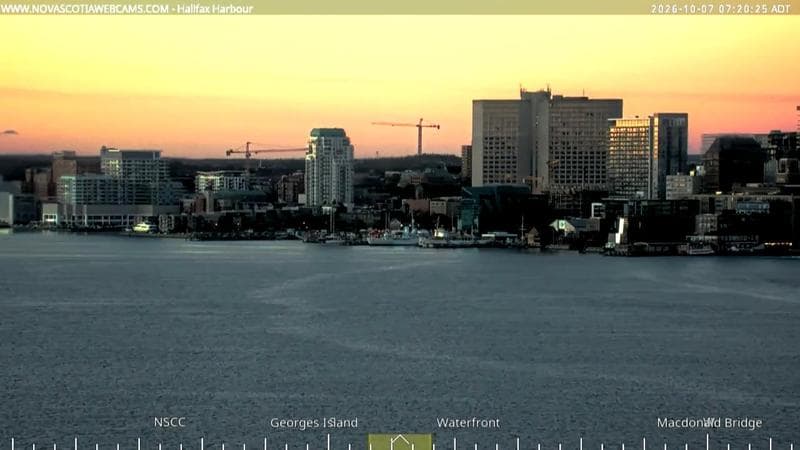
Task: Click the date and time stamp
Action: click(720, 9)
